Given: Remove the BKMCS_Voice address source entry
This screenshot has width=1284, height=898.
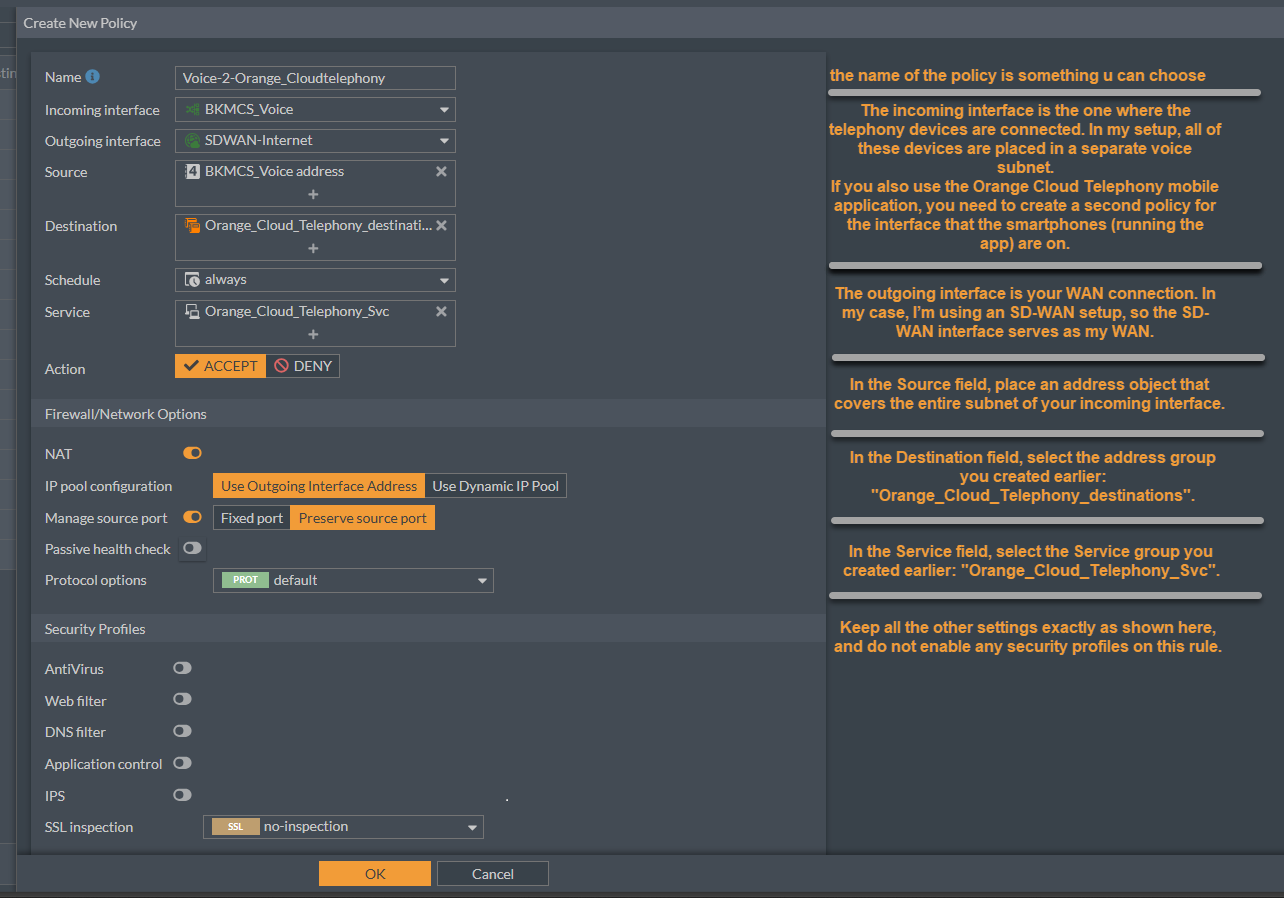Looking at the screenshot, I should [441, 171].
